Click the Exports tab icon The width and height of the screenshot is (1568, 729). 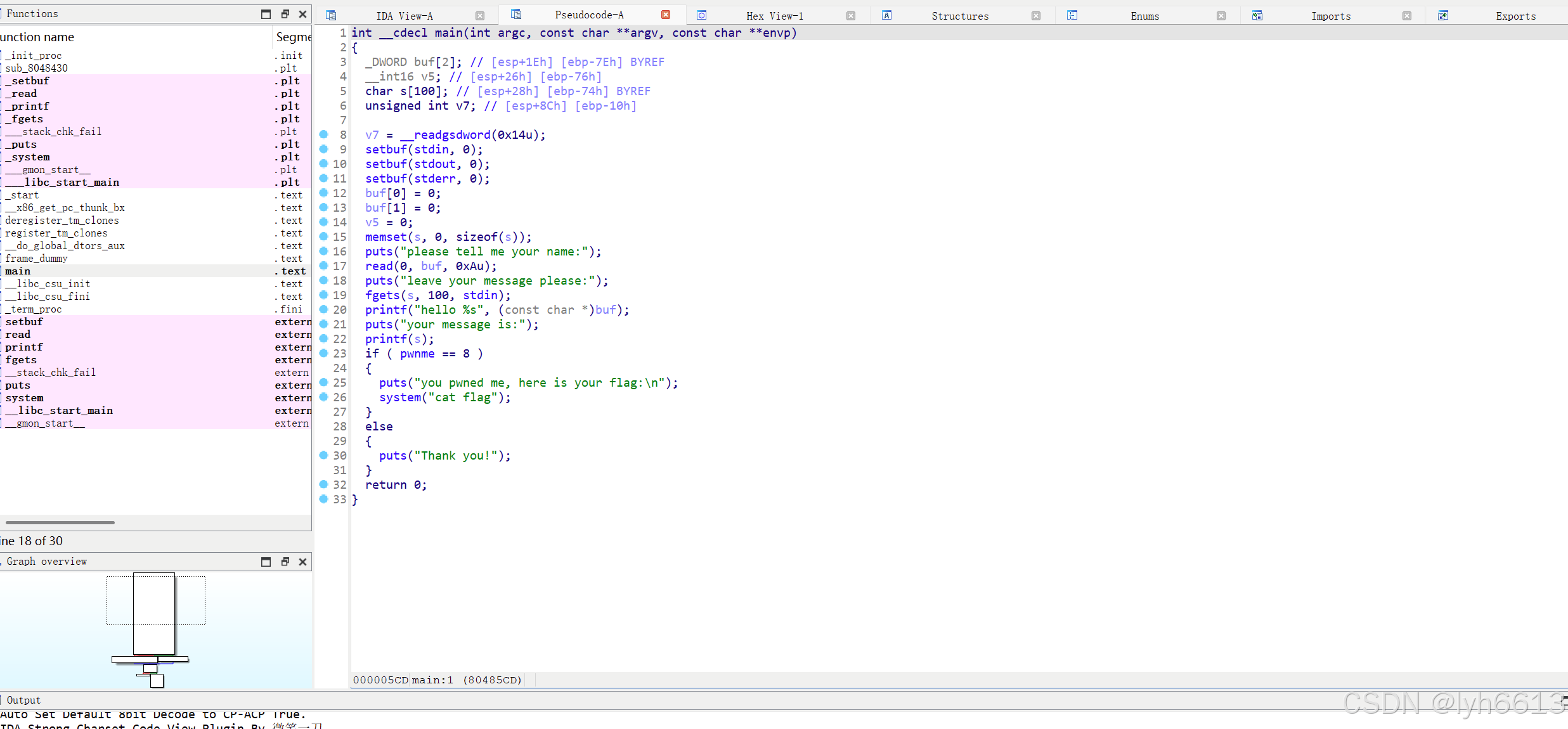coord(1443,15)
